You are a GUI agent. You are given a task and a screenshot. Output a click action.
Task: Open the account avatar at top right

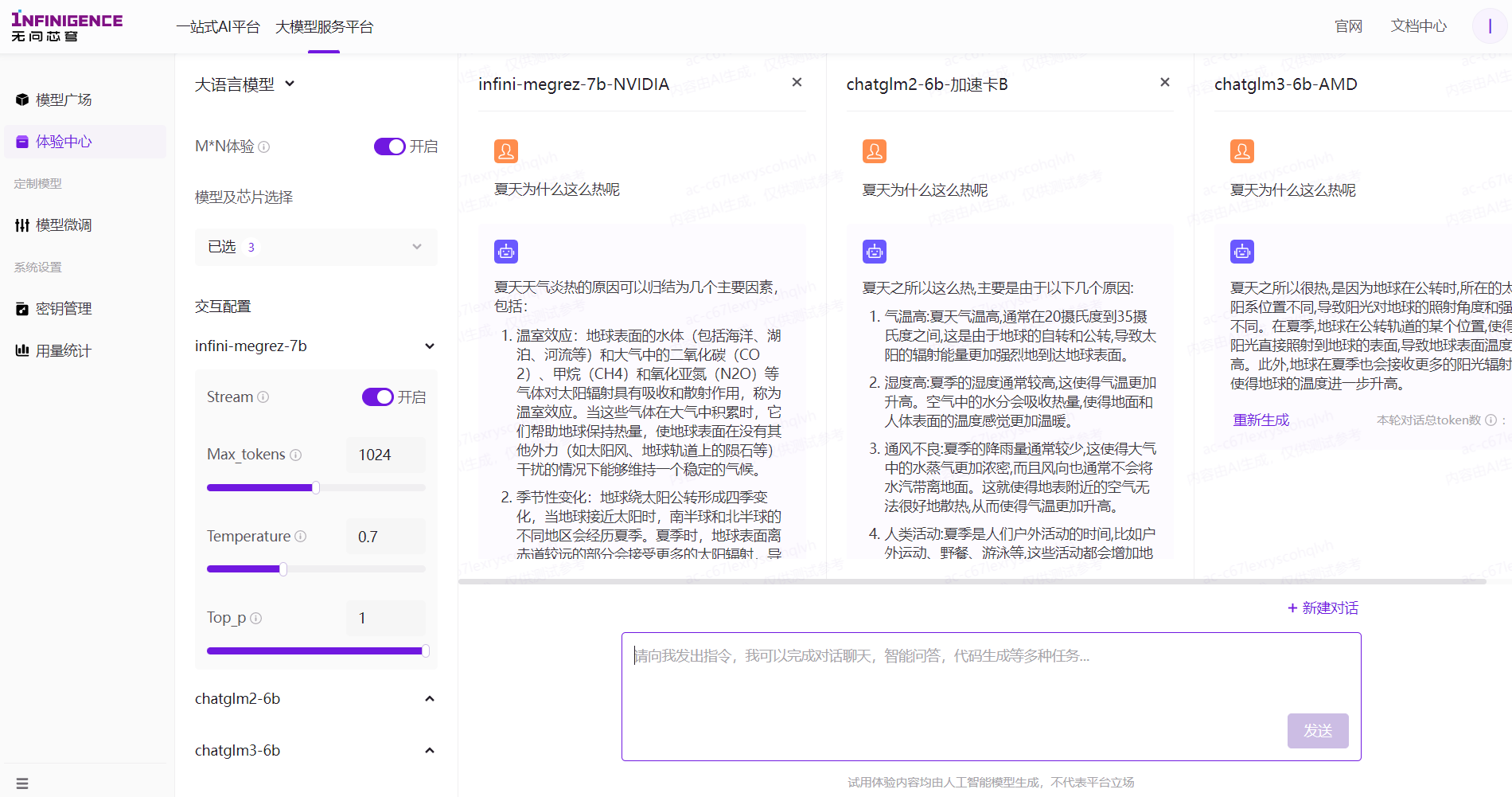click(1490, 26)
